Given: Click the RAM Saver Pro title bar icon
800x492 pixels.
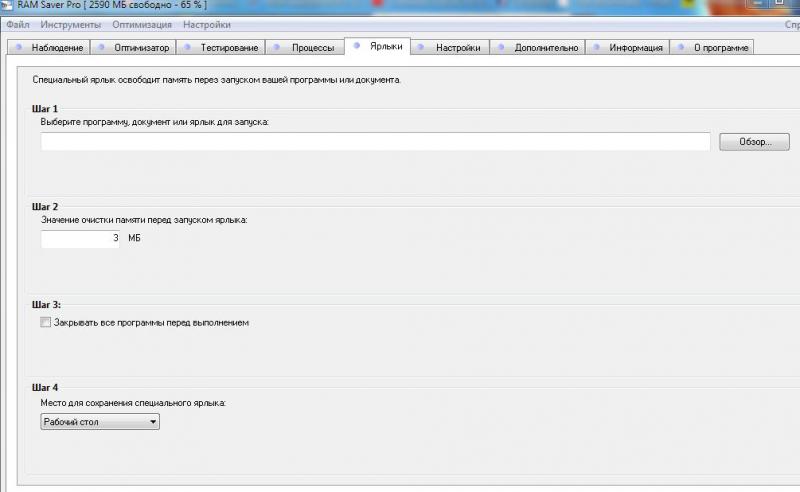Looking at the screenshot, I should tap(7, 5).
